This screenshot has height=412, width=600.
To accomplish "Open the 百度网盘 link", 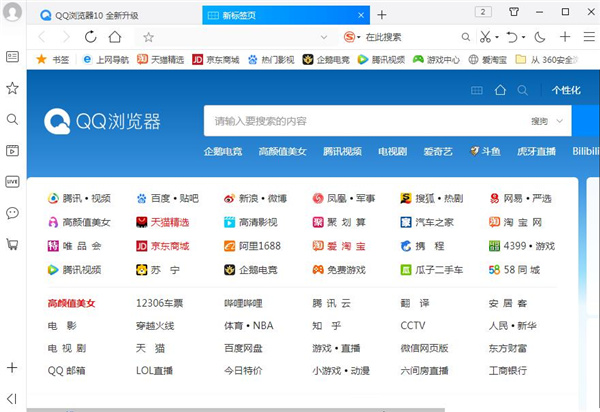I will point(243,348).
